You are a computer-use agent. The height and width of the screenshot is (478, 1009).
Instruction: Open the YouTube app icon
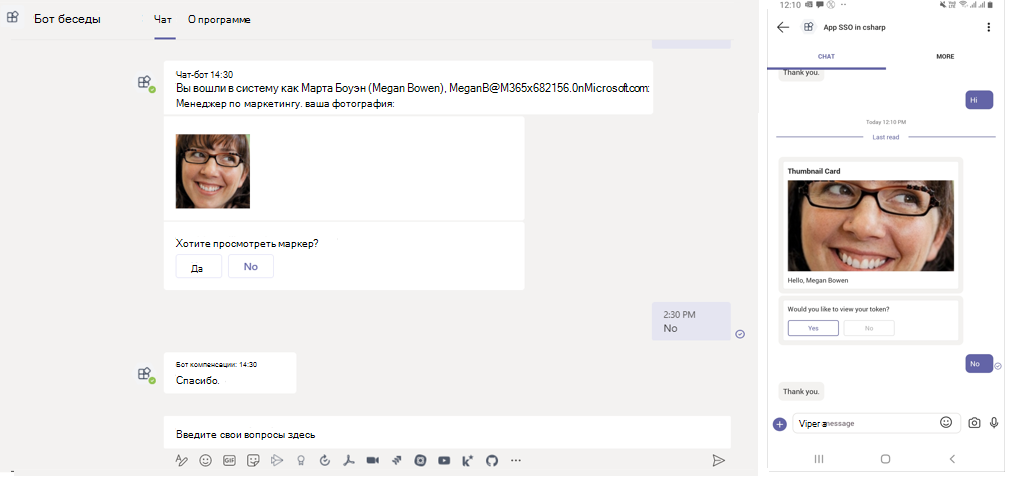(x=444, y=461)
